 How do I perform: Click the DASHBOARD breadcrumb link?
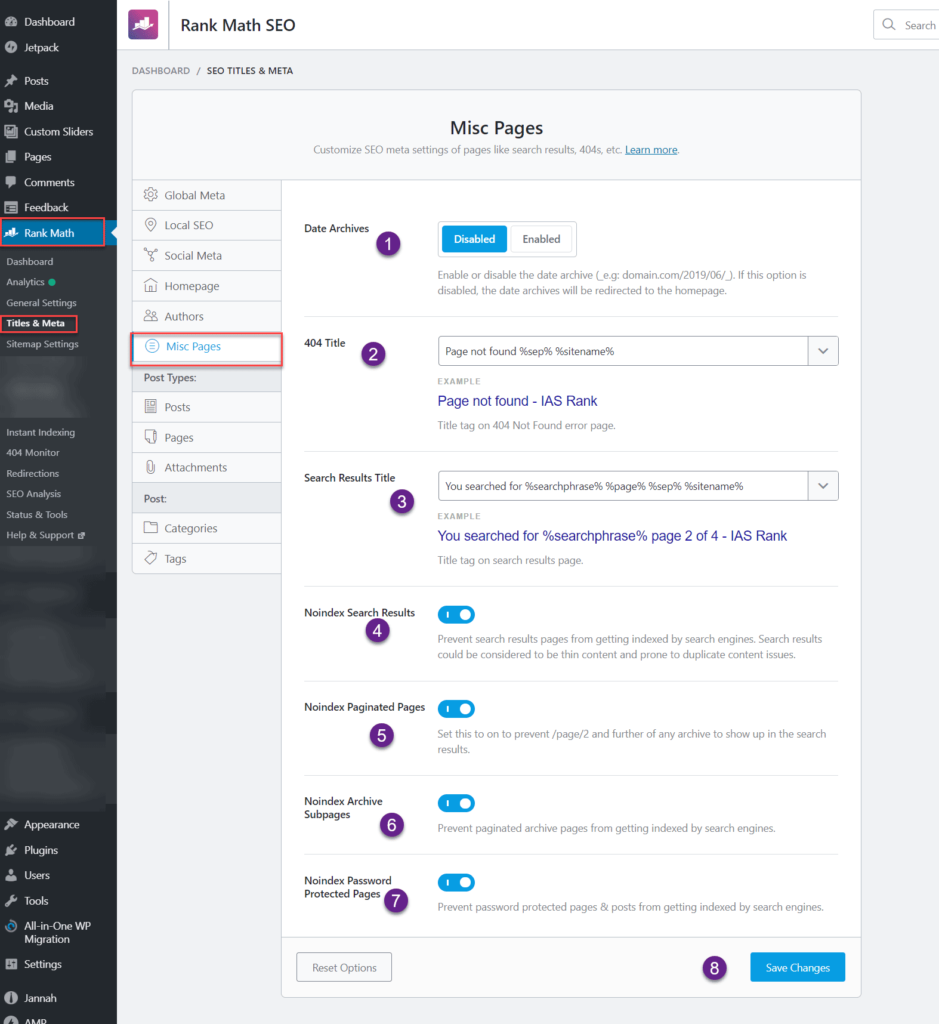tap(161, 71)
